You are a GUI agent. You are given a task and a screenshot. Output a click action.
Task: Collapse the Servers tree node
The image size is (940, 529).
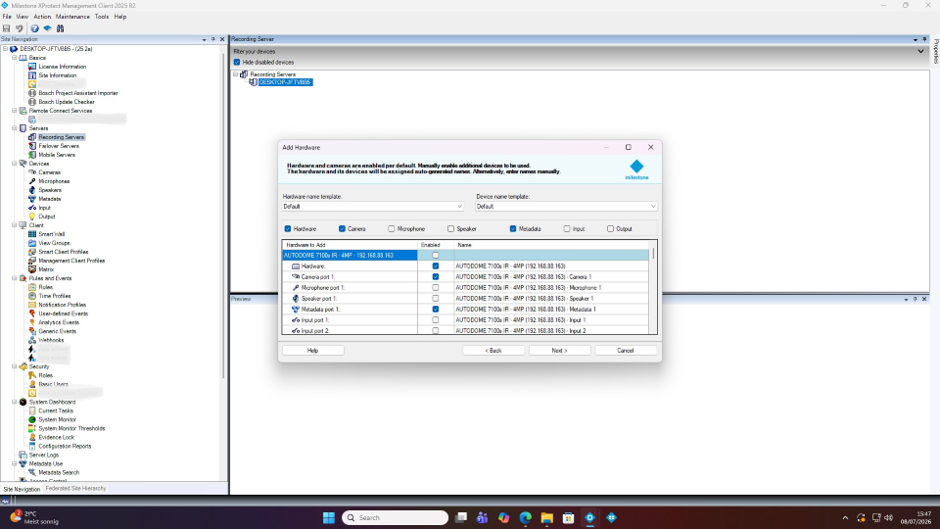[14, 128]
